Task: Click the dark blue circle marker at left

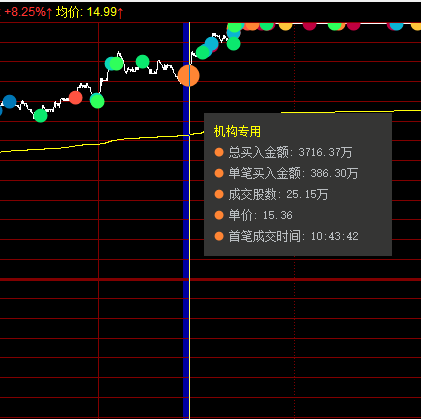Action: click(9, 101)
